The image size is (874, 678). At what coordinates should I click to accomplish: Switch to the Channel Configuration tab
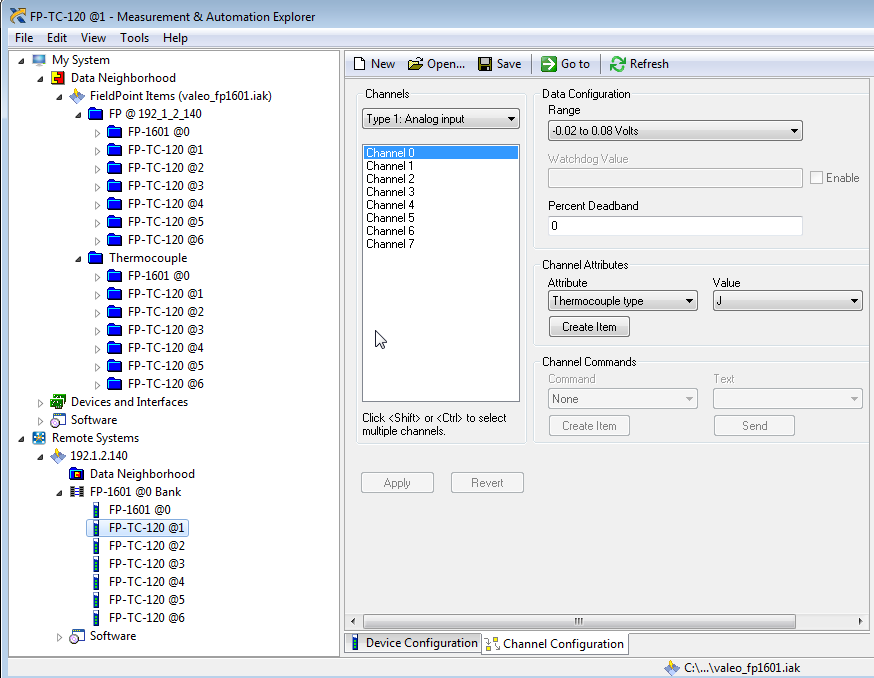click(555, 644)
